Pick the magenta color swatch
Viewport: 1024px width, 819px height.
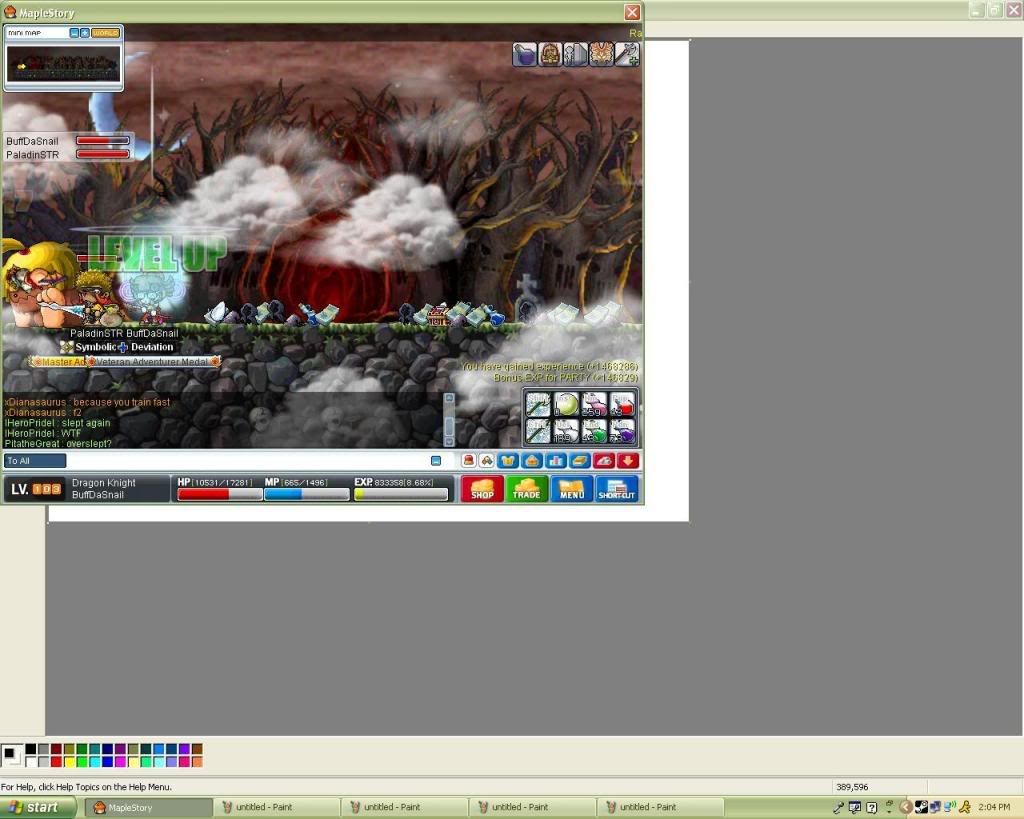[120, 762]
